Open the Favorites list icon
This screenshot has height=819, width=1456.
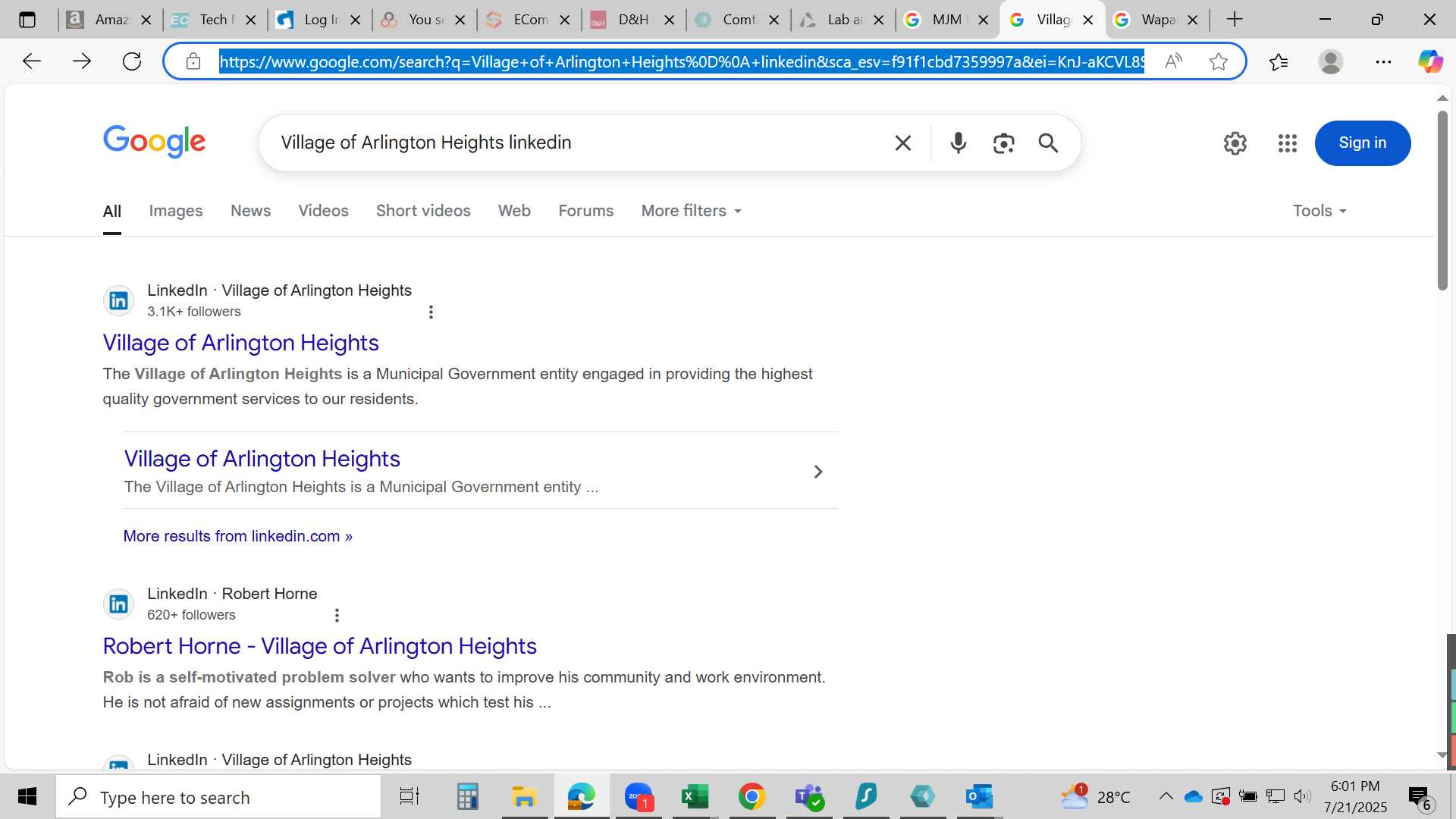click(1279, 61)
